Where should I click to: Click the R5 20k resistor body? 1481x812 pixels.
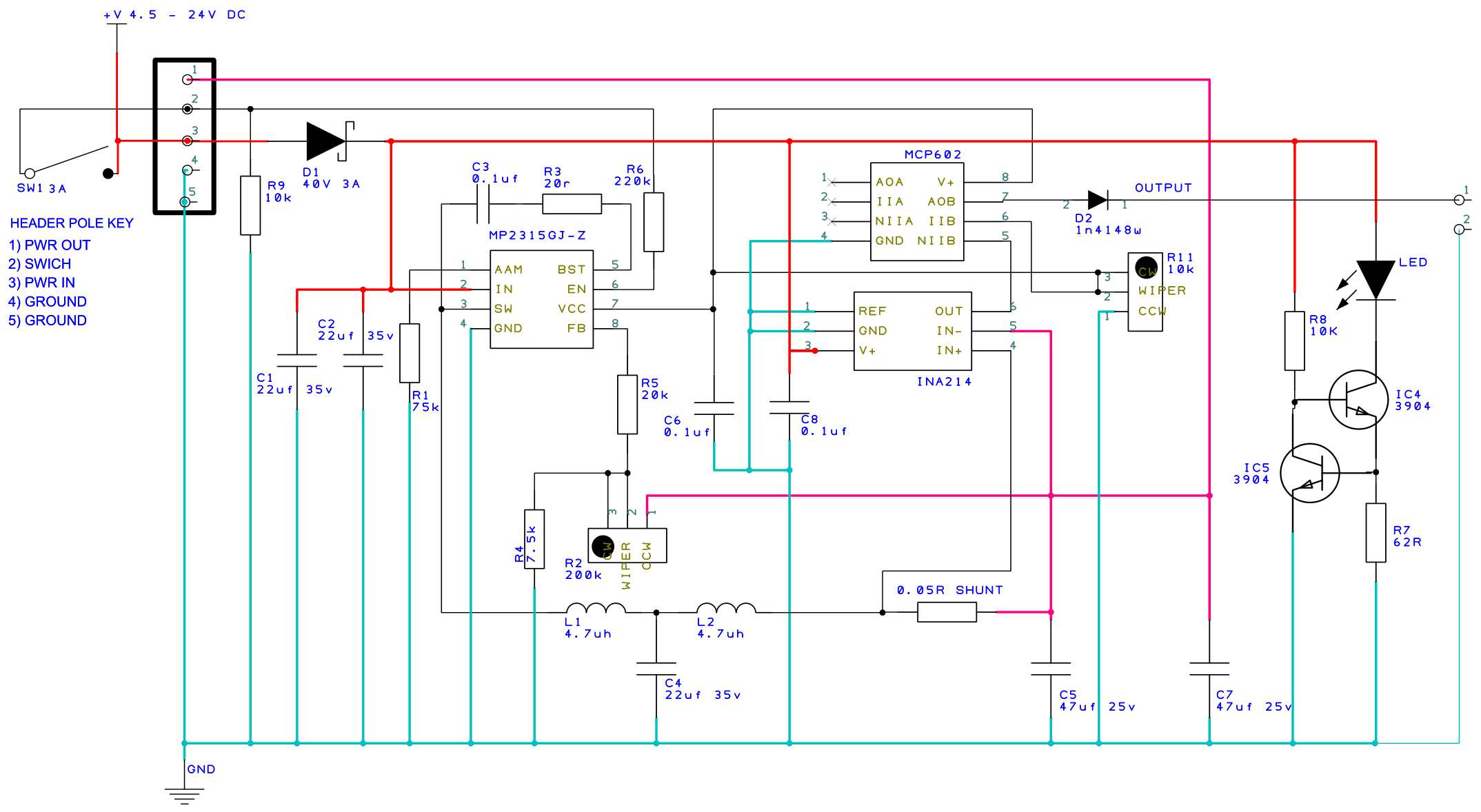click(x=627, y=405)
